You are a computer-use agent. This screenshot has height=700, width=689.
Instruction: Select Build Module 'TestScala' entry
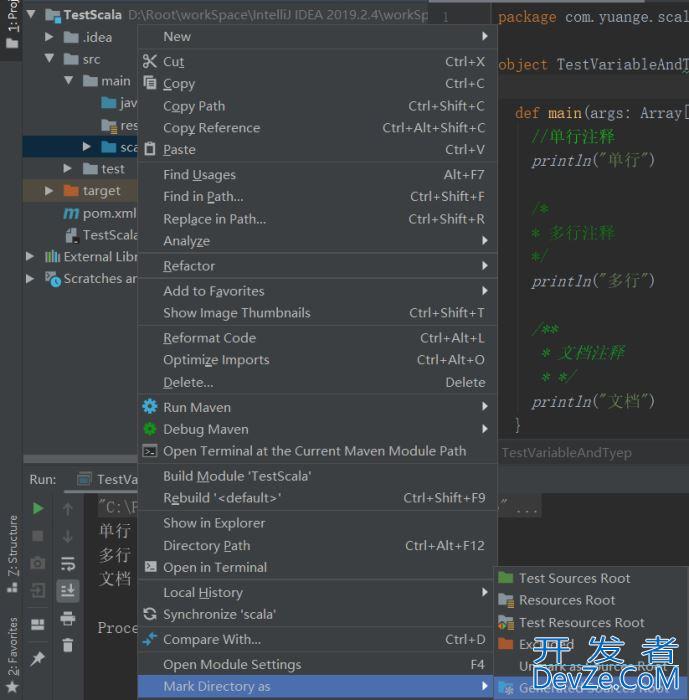coord(317,476)
